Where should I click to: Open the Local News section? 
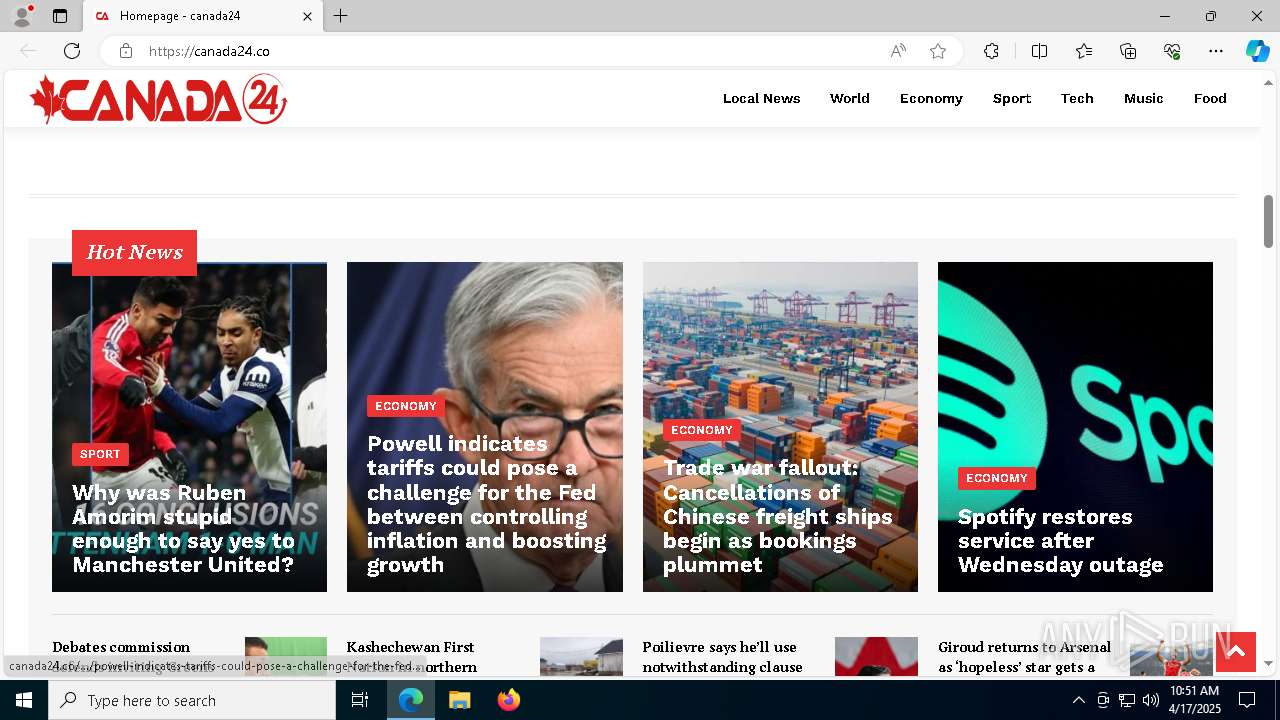click(x=762, y=98)
